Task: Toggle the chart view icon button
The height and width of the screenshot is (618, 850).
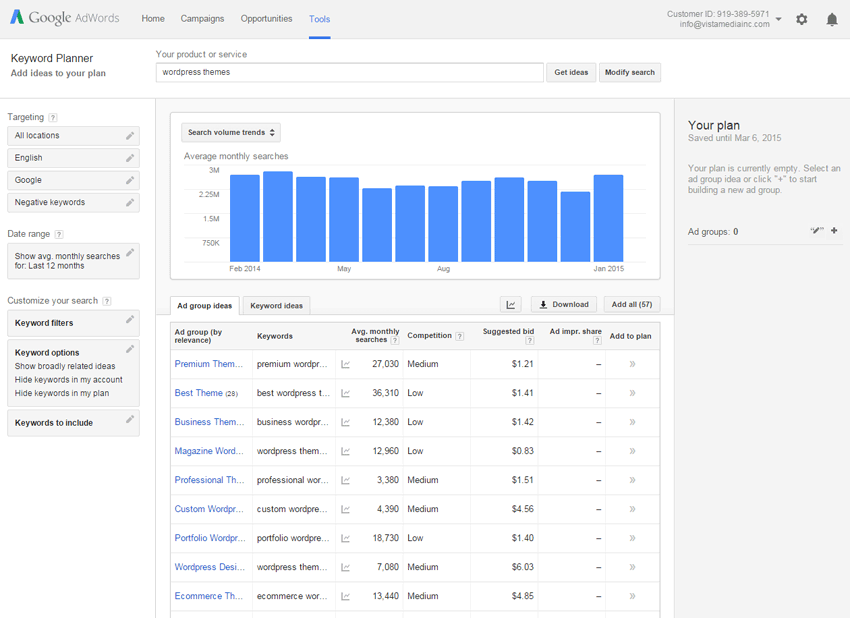Action: tap(511, 305)
